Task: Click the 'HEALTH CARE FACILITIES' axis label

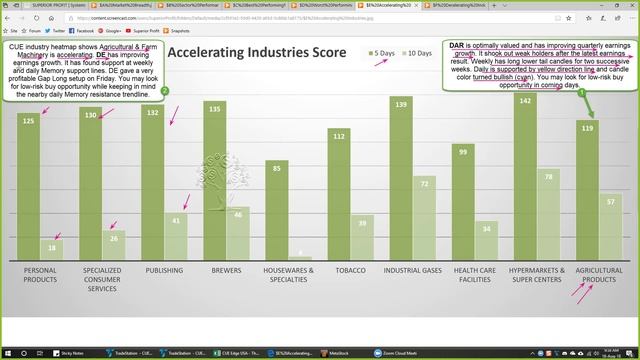Action: (475, 275)
